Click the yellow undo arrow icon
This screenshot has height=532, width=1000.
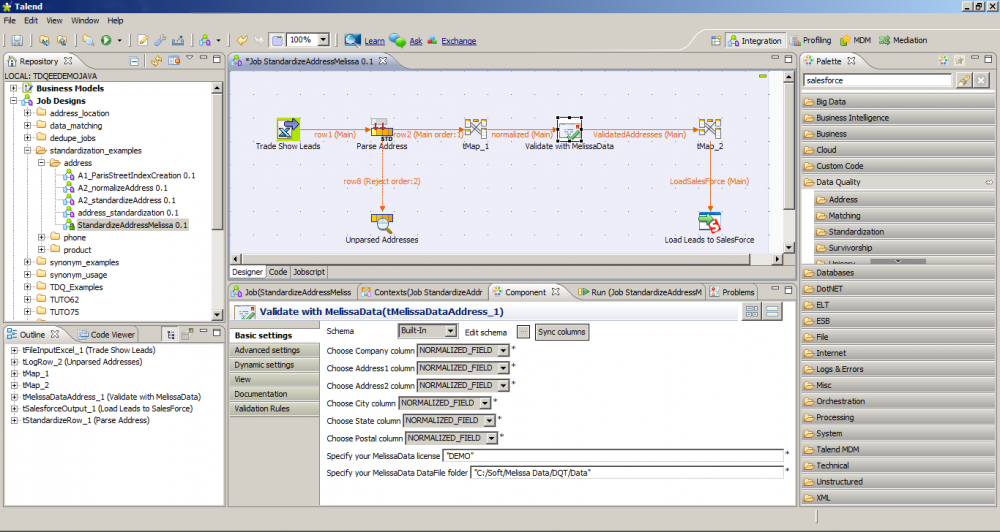tap(242, 40)
